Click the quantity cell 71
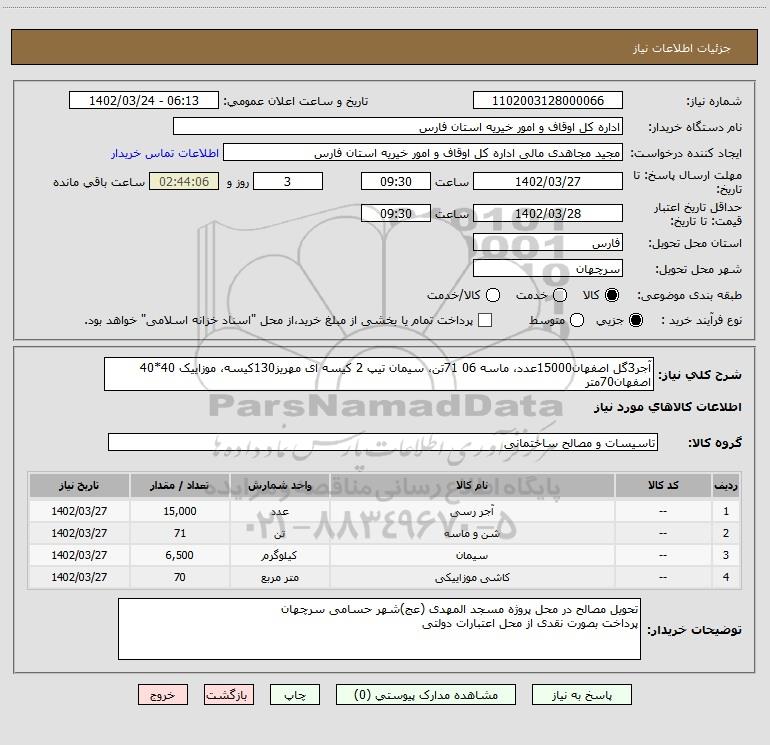The height and width of the screenshot is (745, 770). point(180,533)
